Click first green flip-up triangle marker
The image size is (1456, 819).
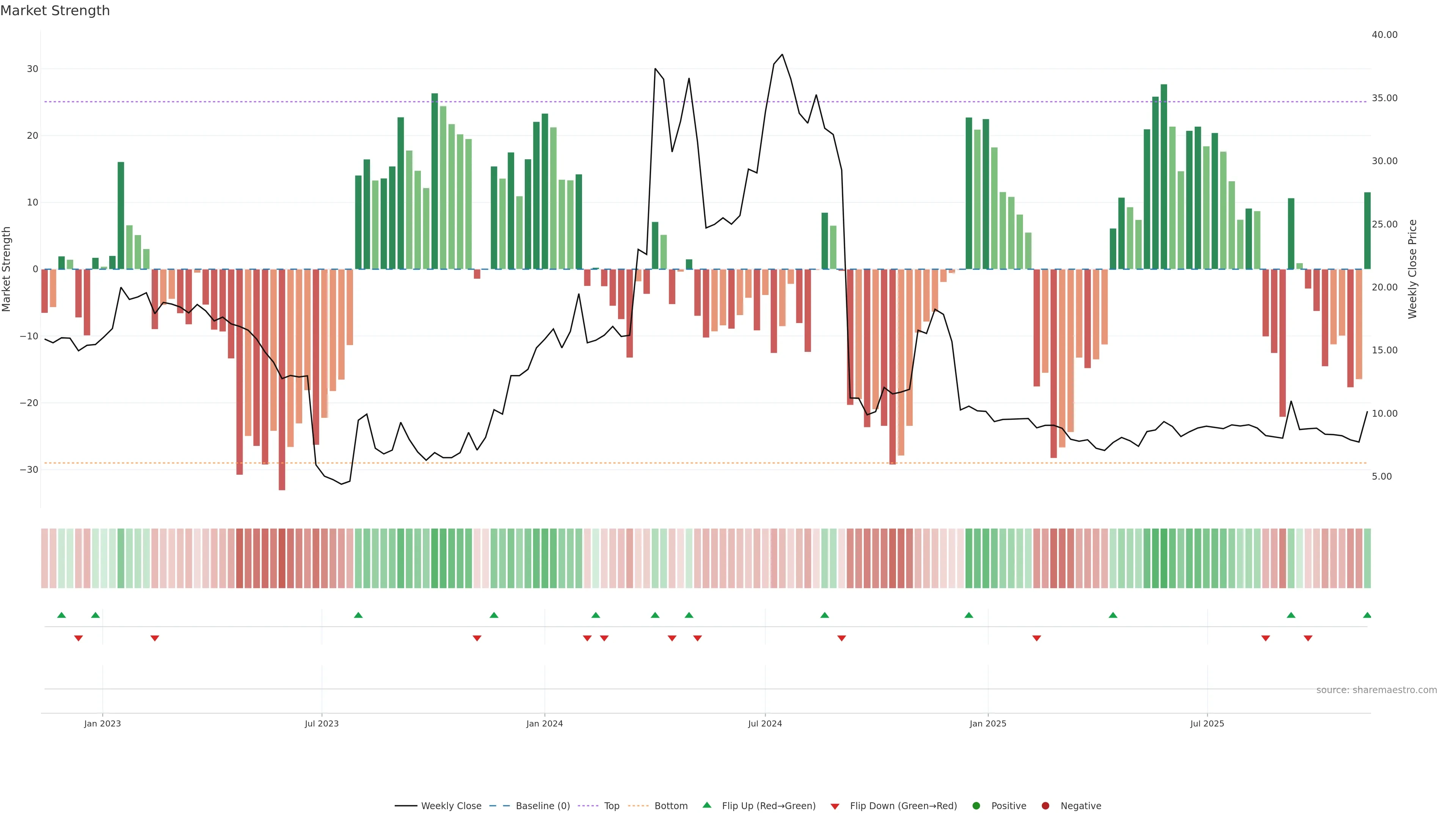61,615
